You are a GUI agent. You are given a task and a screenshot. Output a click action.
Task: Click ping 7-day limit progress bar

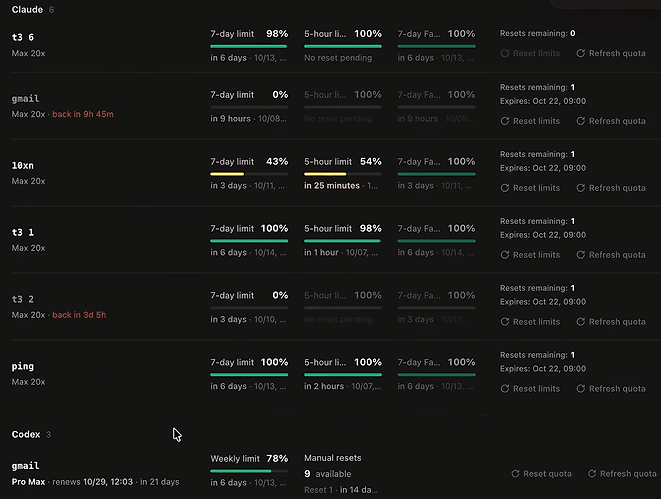tap(249, 374)
